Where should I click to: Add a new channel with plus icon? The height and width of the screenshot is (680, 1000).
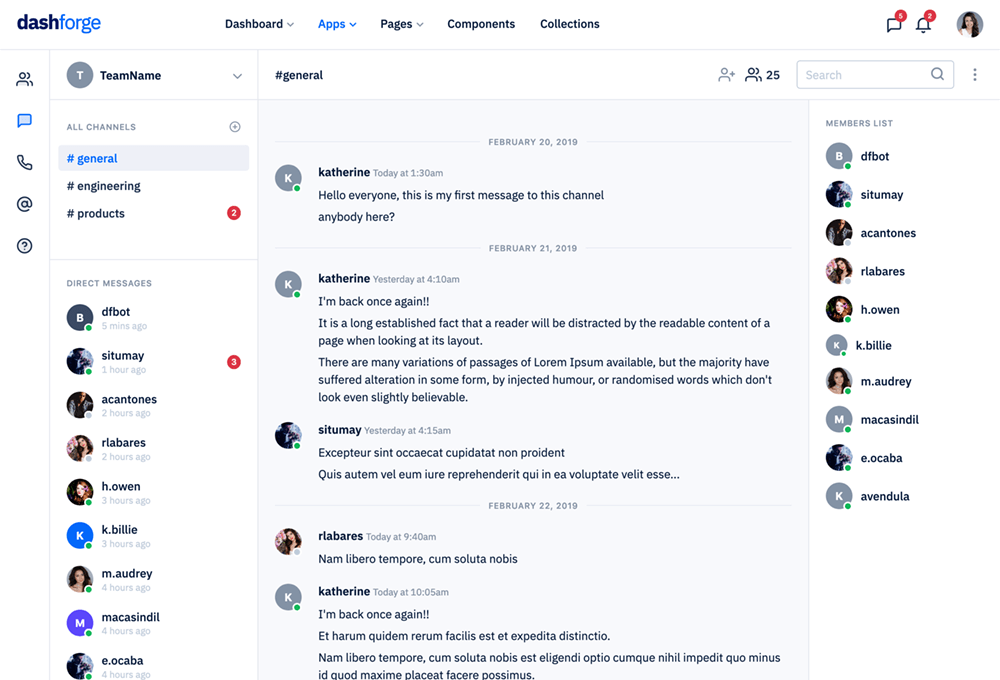point(235,127)
